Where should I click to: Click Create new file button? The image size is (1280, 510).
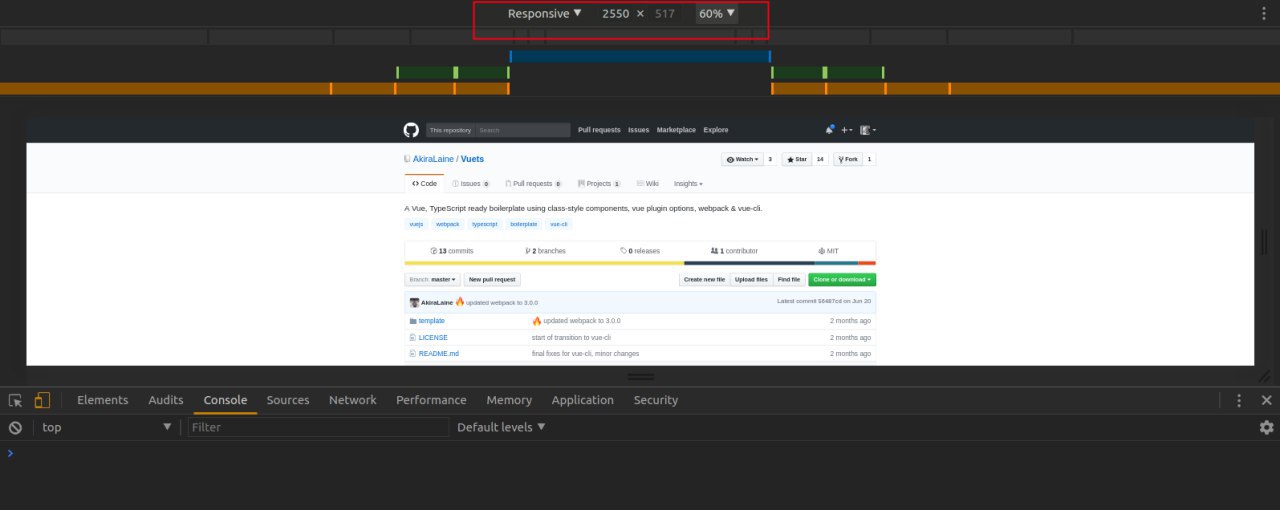point(704,280)
